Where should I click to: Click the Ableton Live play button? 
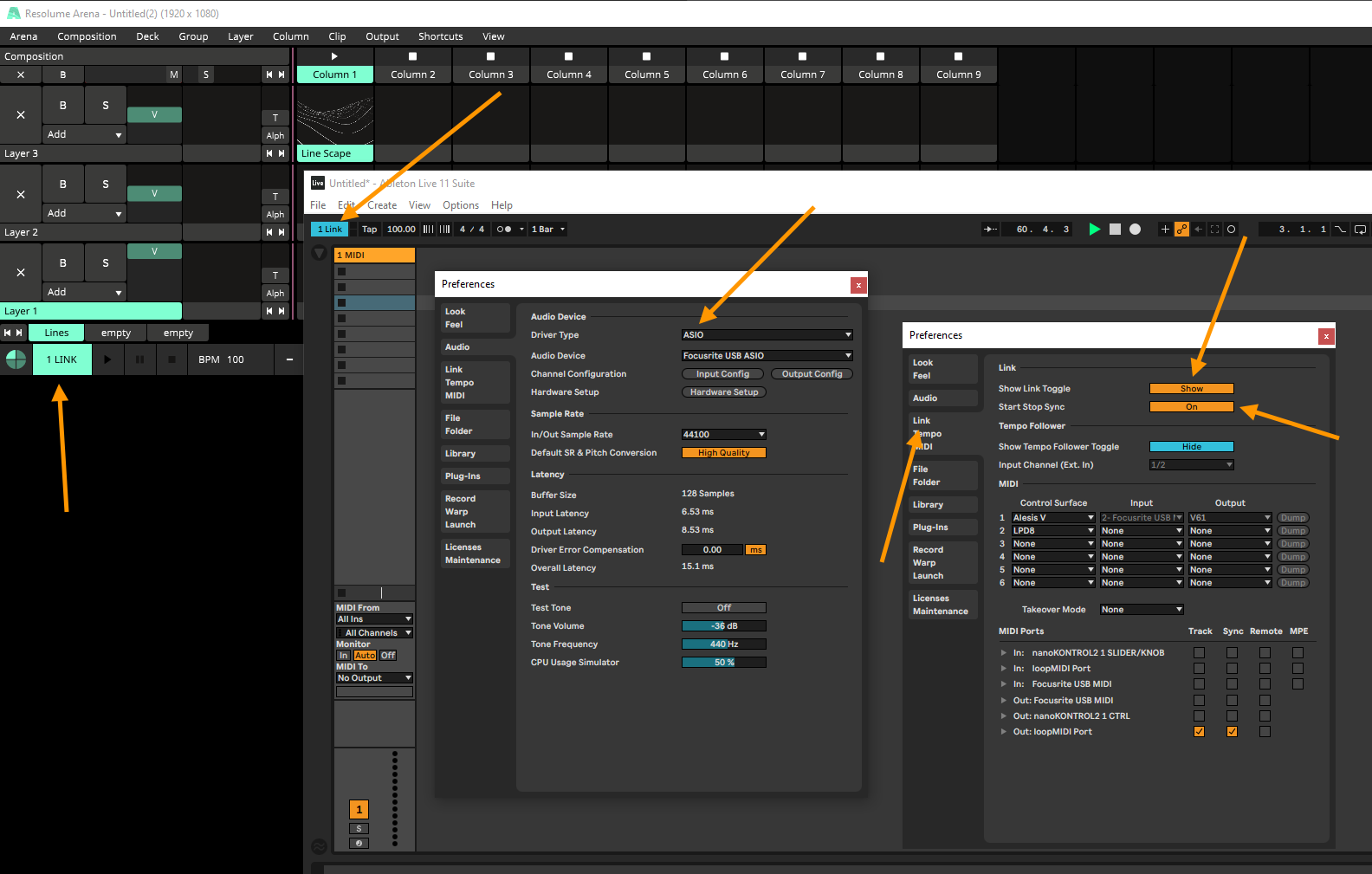[1095, 230]
